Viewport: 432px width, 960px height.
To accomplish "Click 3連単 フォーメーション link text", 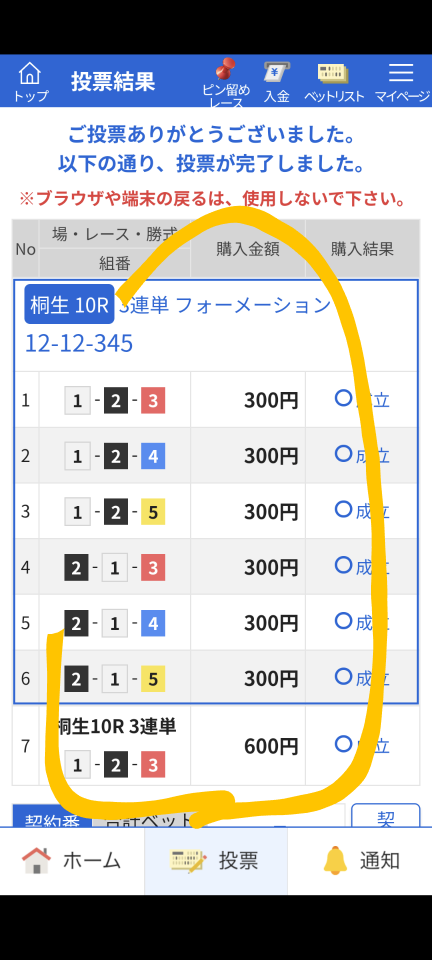I will [225, 305].
